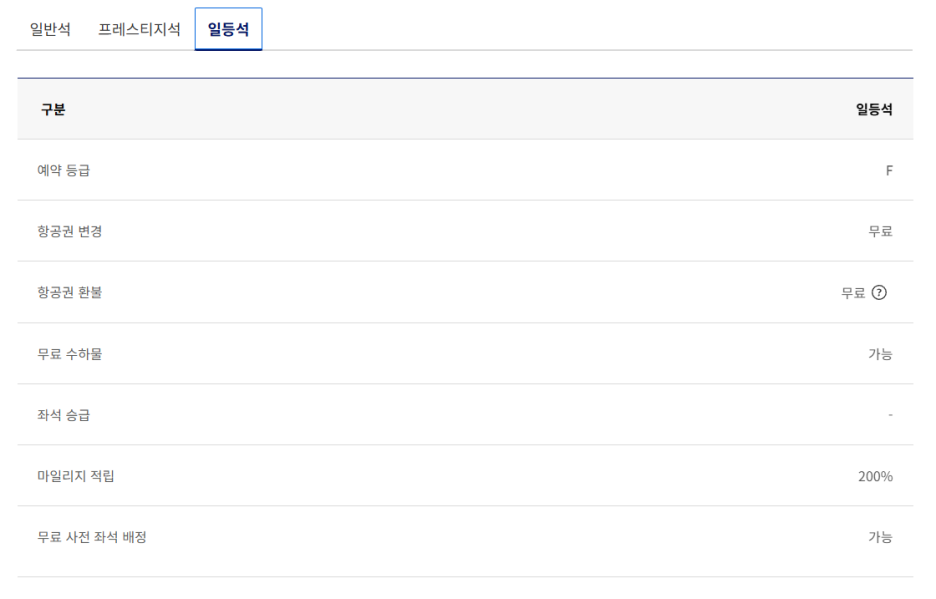Select the 항공권 변경 row label
The width and height of the screenshot is (936, 599).
pos(69,232)
